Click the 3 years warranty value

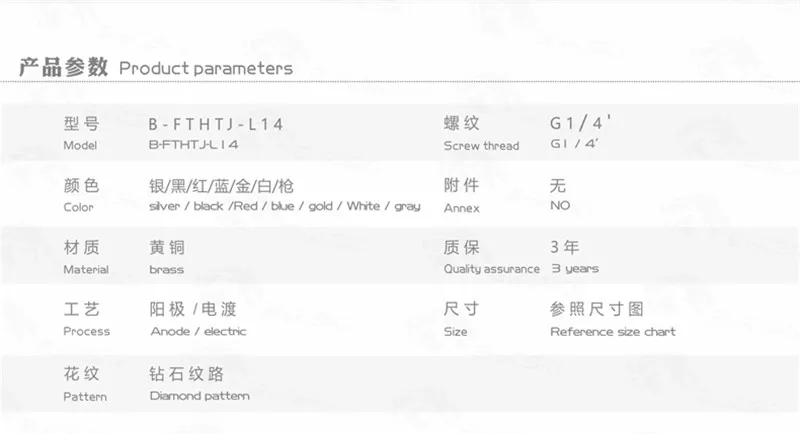[574, 268]
